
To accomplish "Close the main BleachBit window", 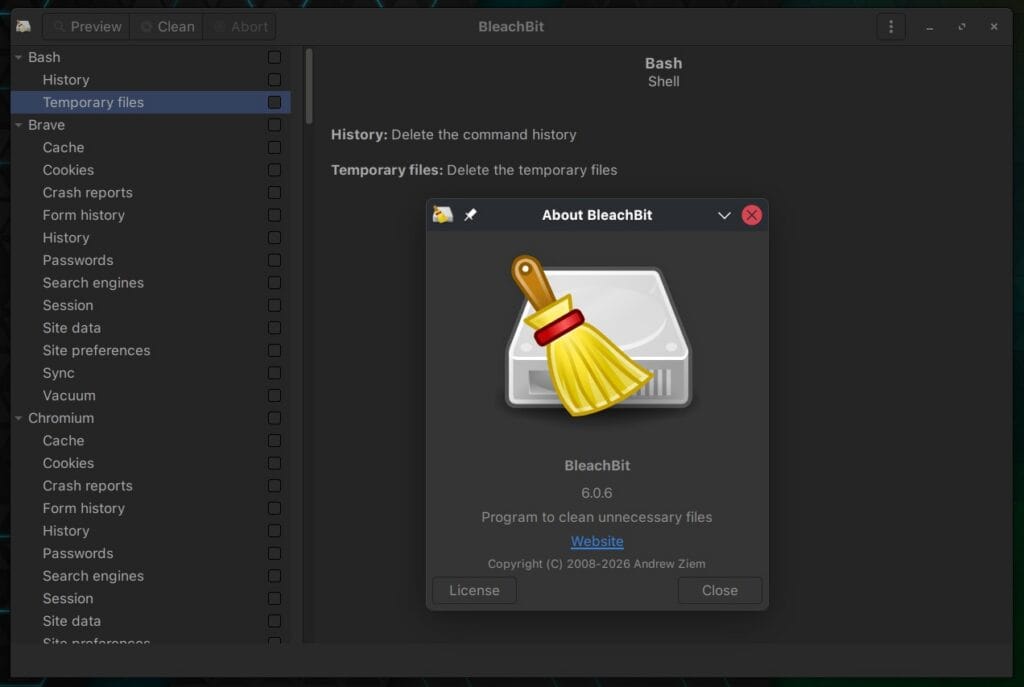I will point(994,27).
